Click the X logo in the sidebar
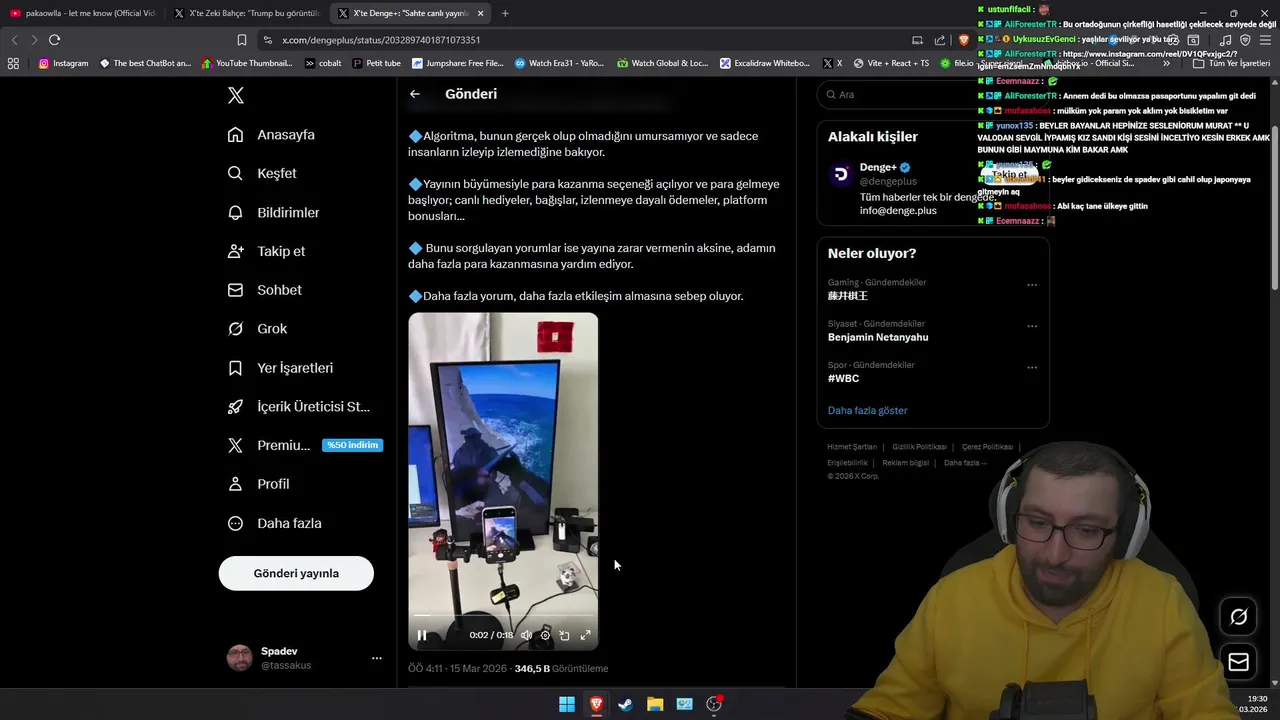Screen dimensions: 1280x720 click(x=236, y=96)
